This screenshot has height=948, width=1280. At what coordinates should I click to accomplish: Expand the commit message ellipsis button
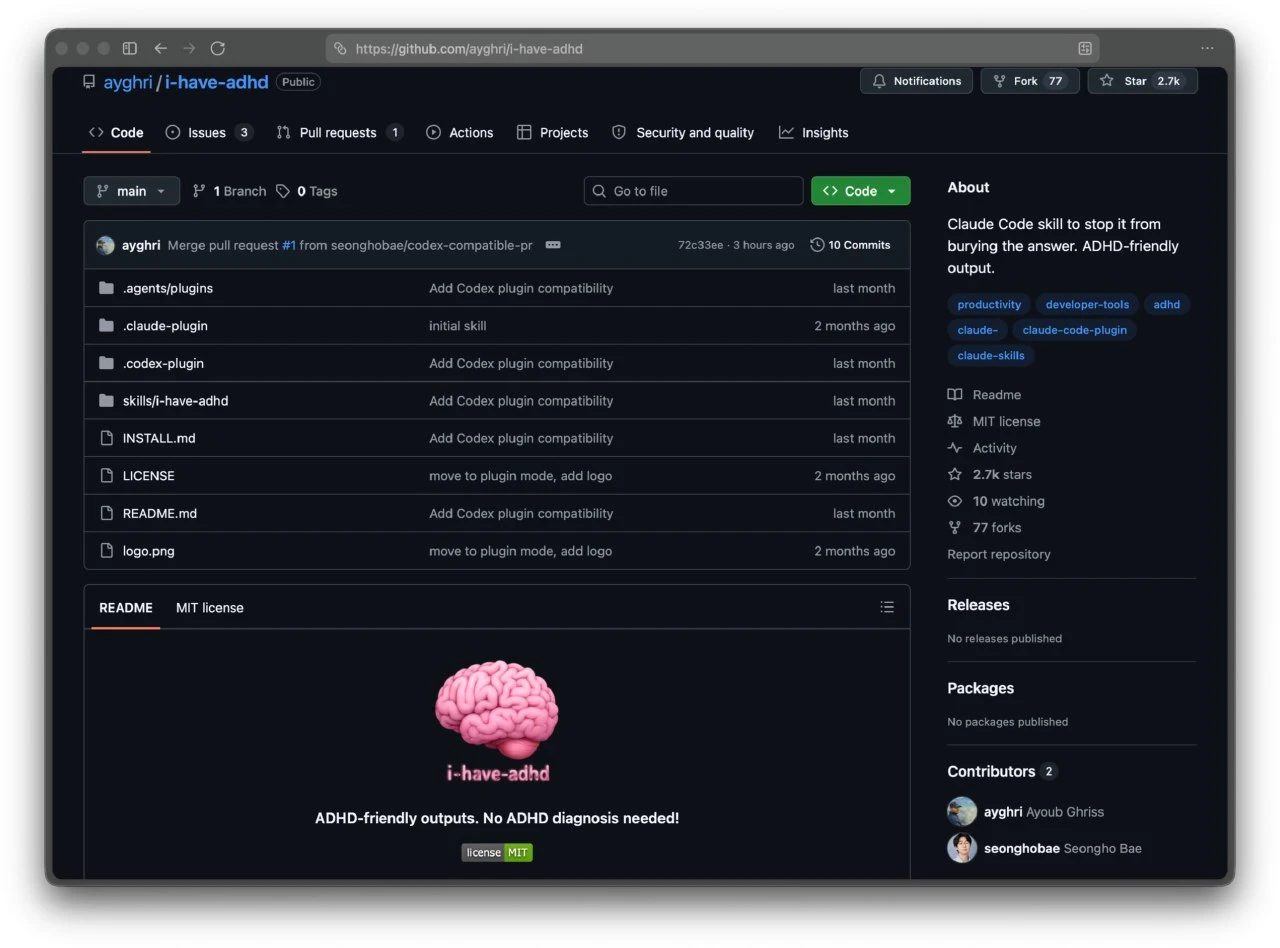pyautogui.click(x=553, y=245)
